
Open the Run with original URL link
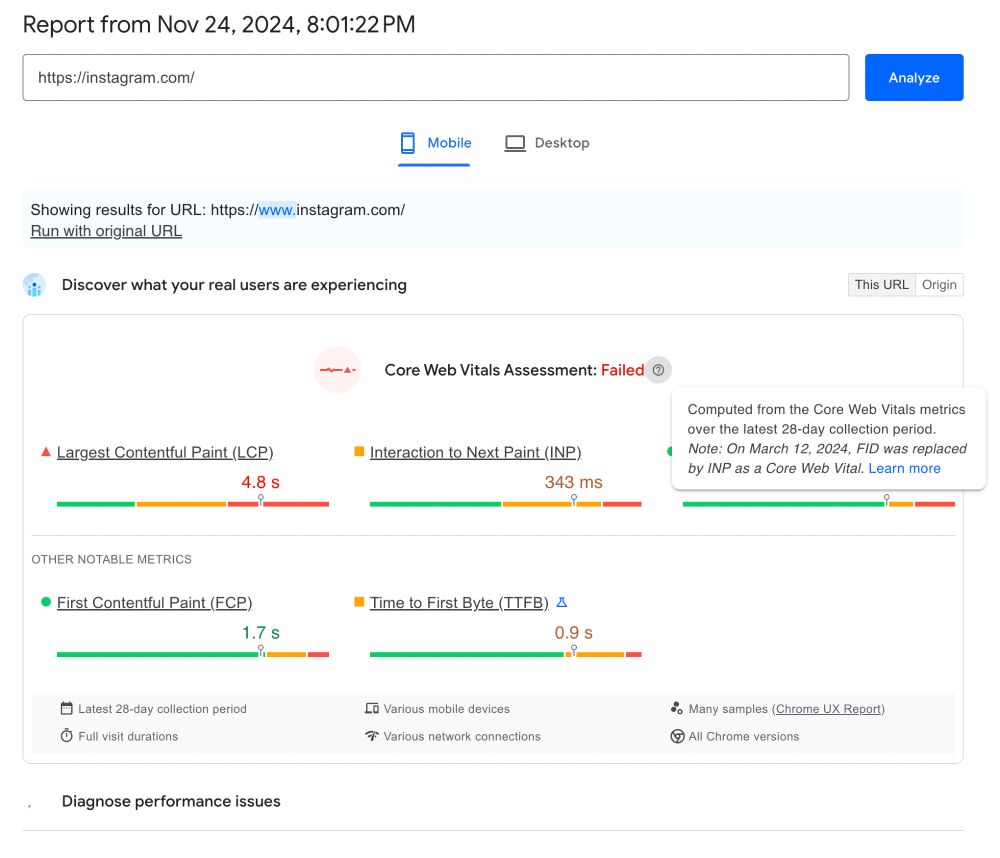click(x=106, y=231)
